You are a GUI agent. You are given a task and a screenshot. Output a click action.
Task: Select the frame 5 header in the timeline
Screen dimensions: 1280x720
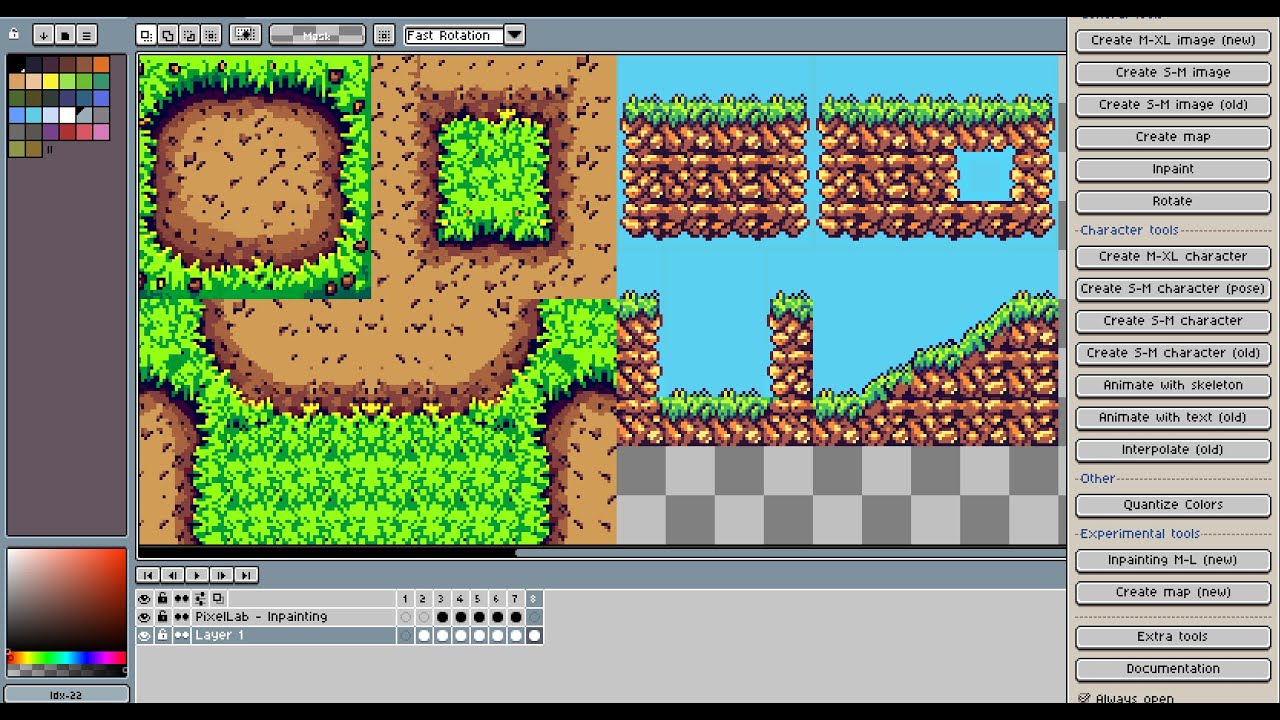pos(478,599)
